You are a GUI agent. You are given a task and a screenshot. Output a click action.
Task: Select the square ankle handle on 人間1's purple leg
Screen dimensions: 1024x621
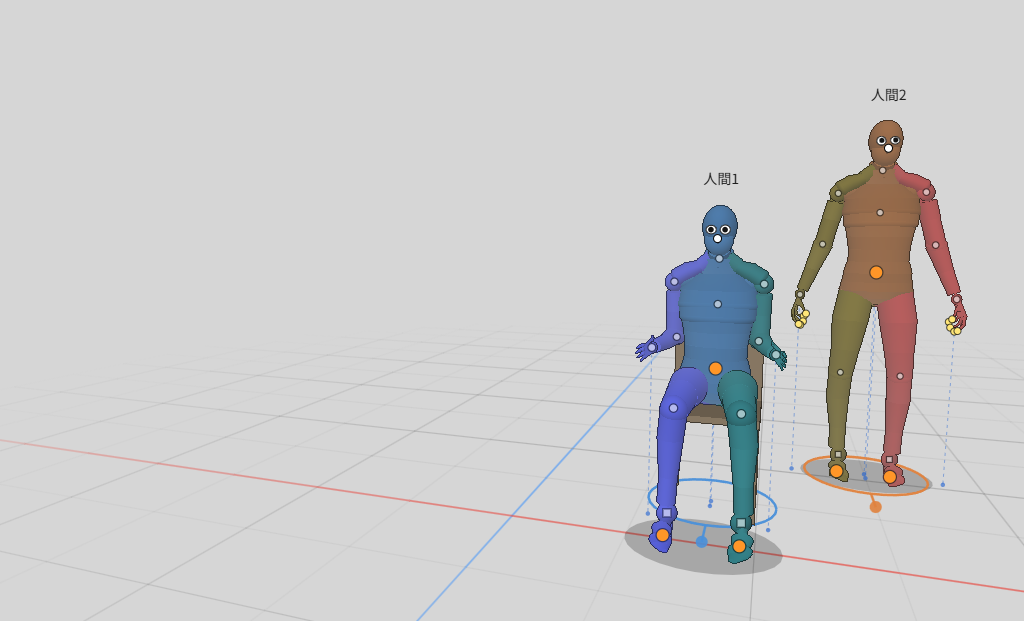[x=667, y=513]
